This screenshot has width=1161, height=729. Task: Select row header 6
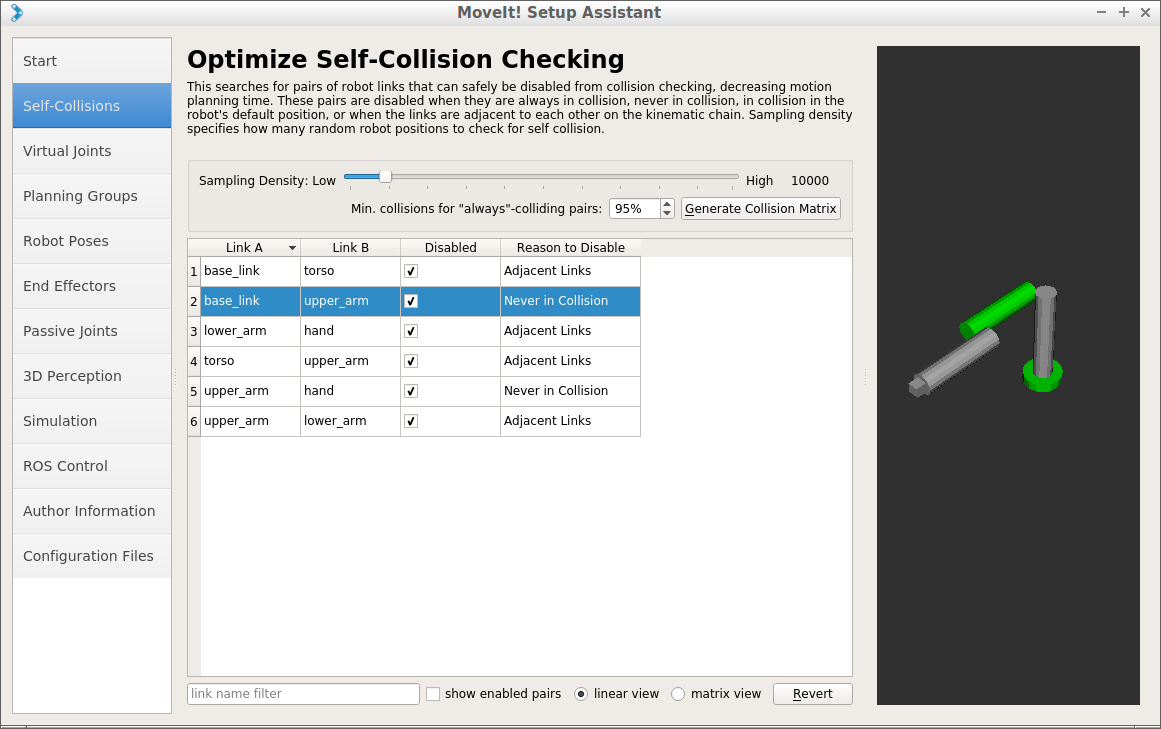click(x=194, y=421)
